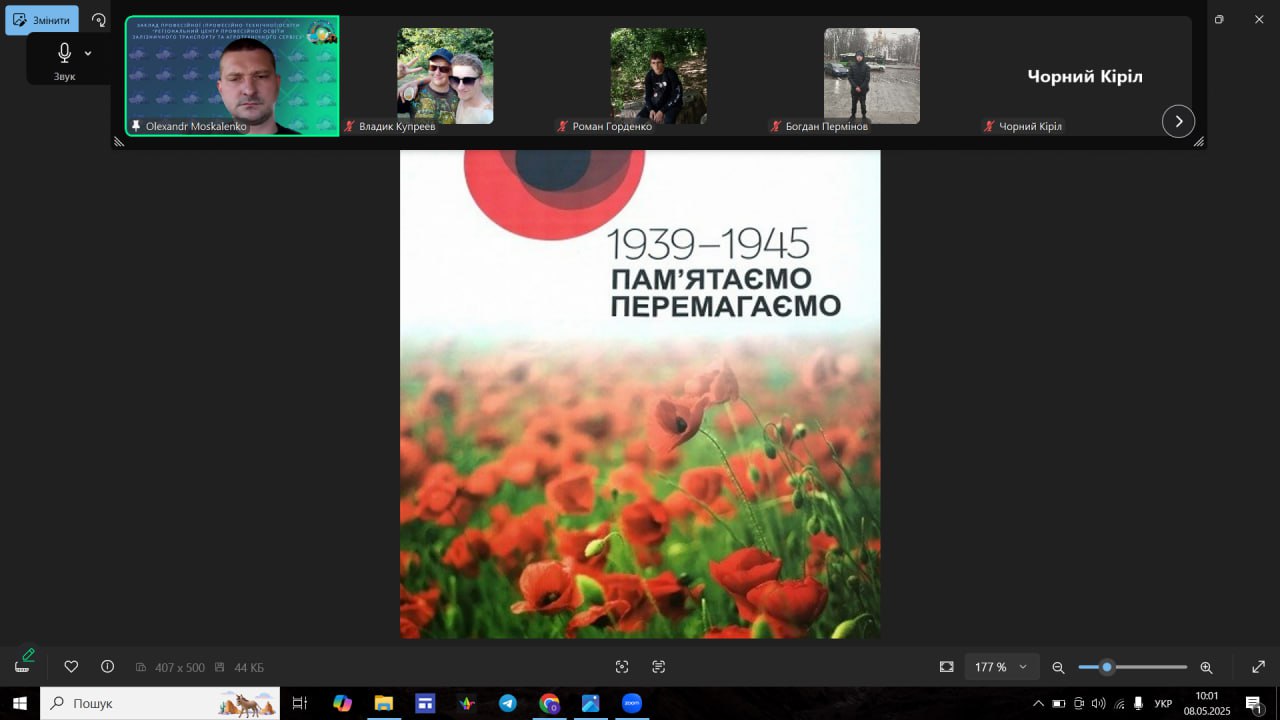Show hidden system tray icons
Image resolution: width=1280 pixels, height=720 pixels.
[x=1038, y=703]
